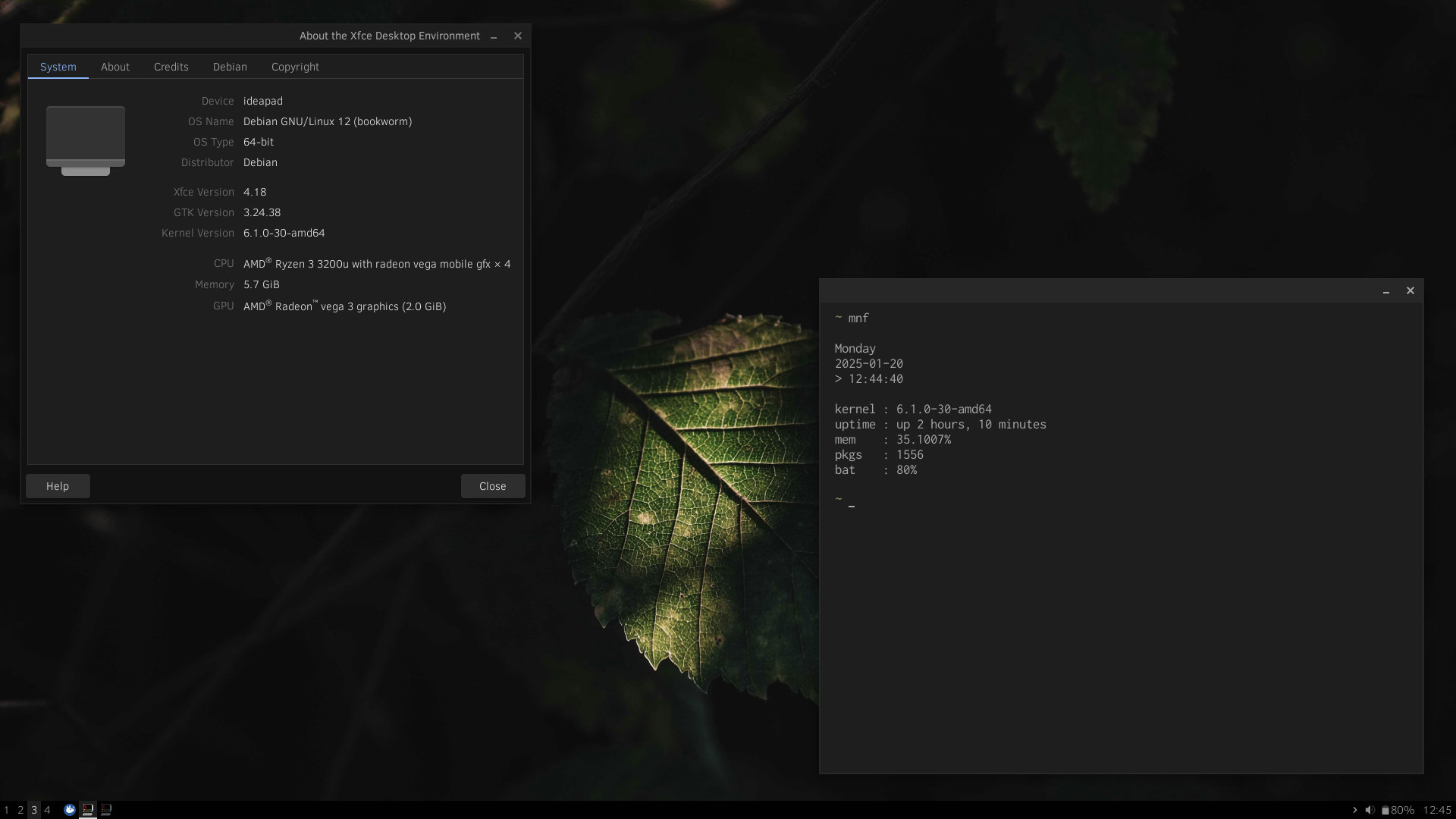The image size is (1456, 819).
Task: Close the terminal window with X
Action: 1410,290
